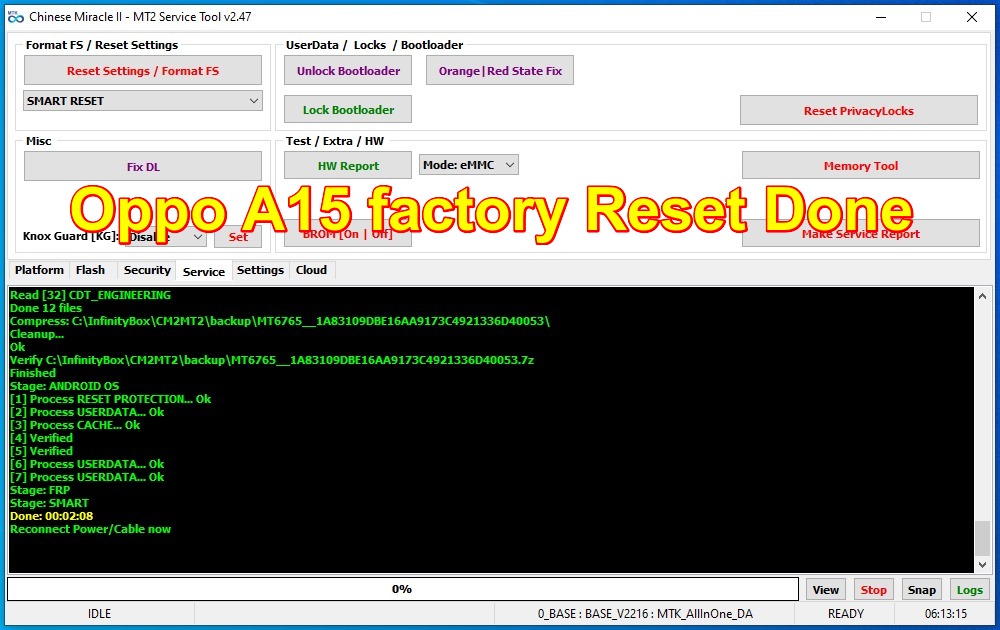Click the 06:13:15 clock in status bar
Screen dimensions: 1000x630
tap(946, 613)
